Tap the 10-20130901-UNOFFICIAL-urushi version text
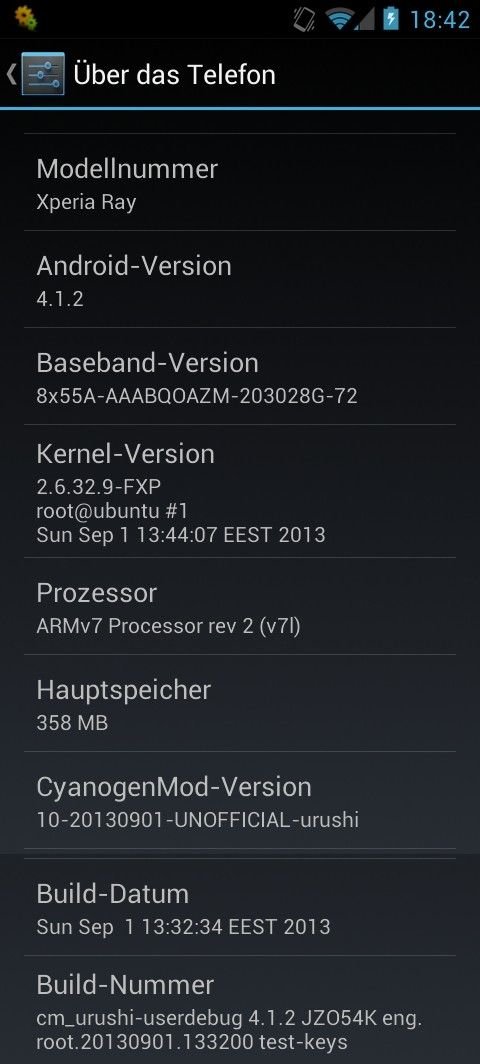Screen dimensions: 480x1064 (198, 820)
